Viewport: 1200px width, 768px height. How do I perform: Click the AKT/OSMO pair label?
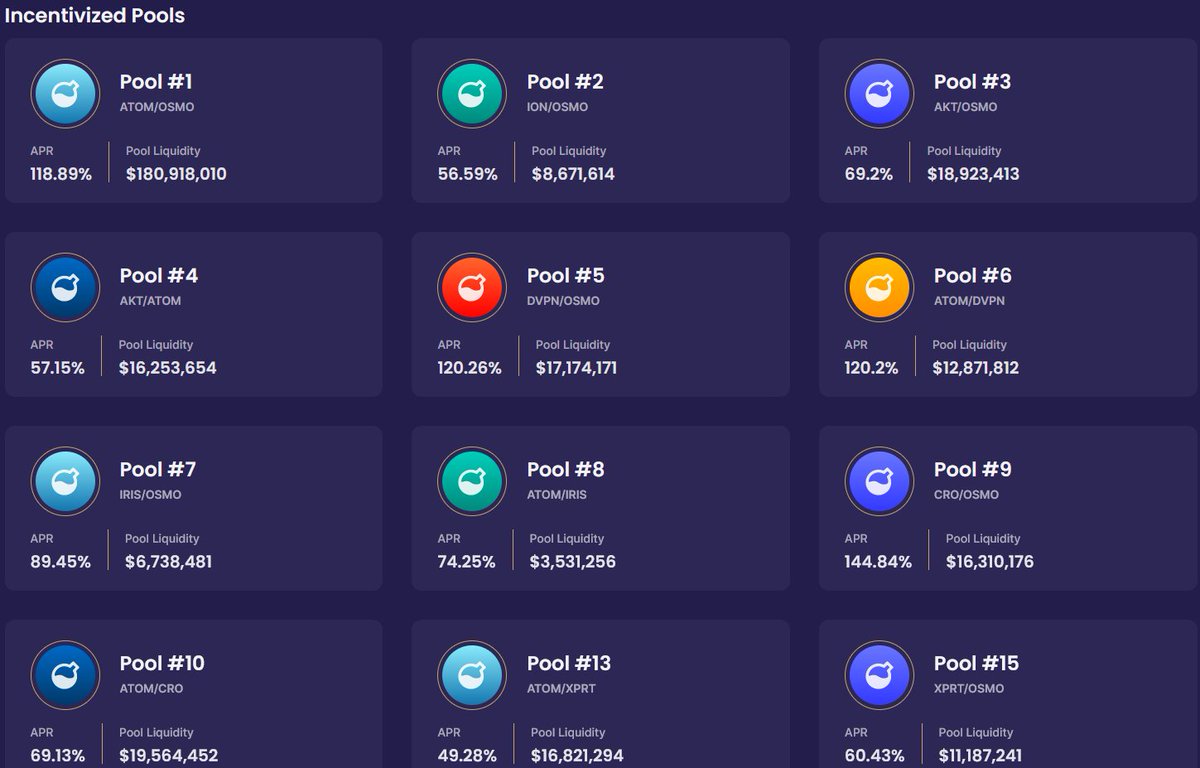click(x=965, y=107)
